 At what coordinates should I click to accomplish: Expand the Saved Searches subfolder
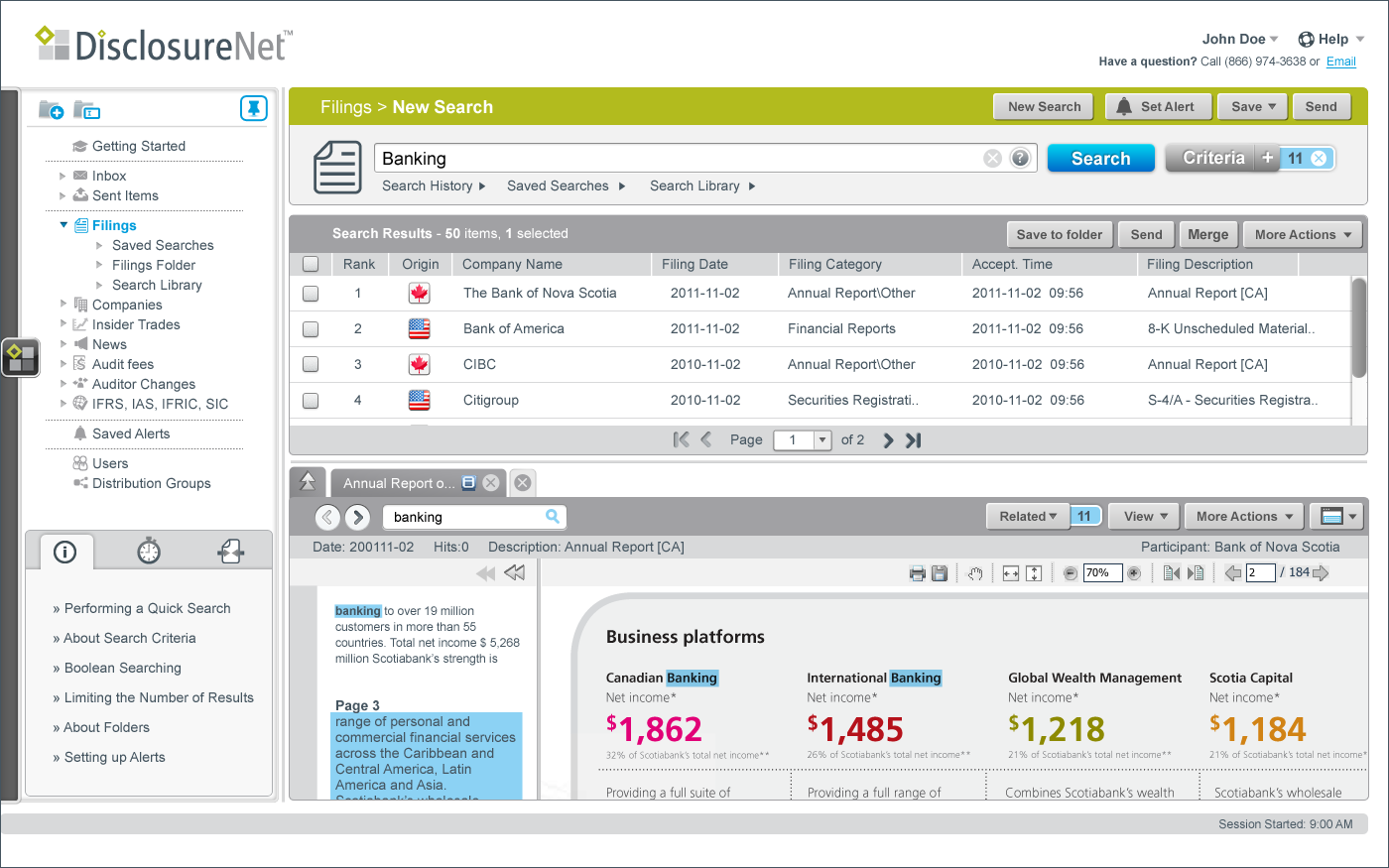coord(99,245)
